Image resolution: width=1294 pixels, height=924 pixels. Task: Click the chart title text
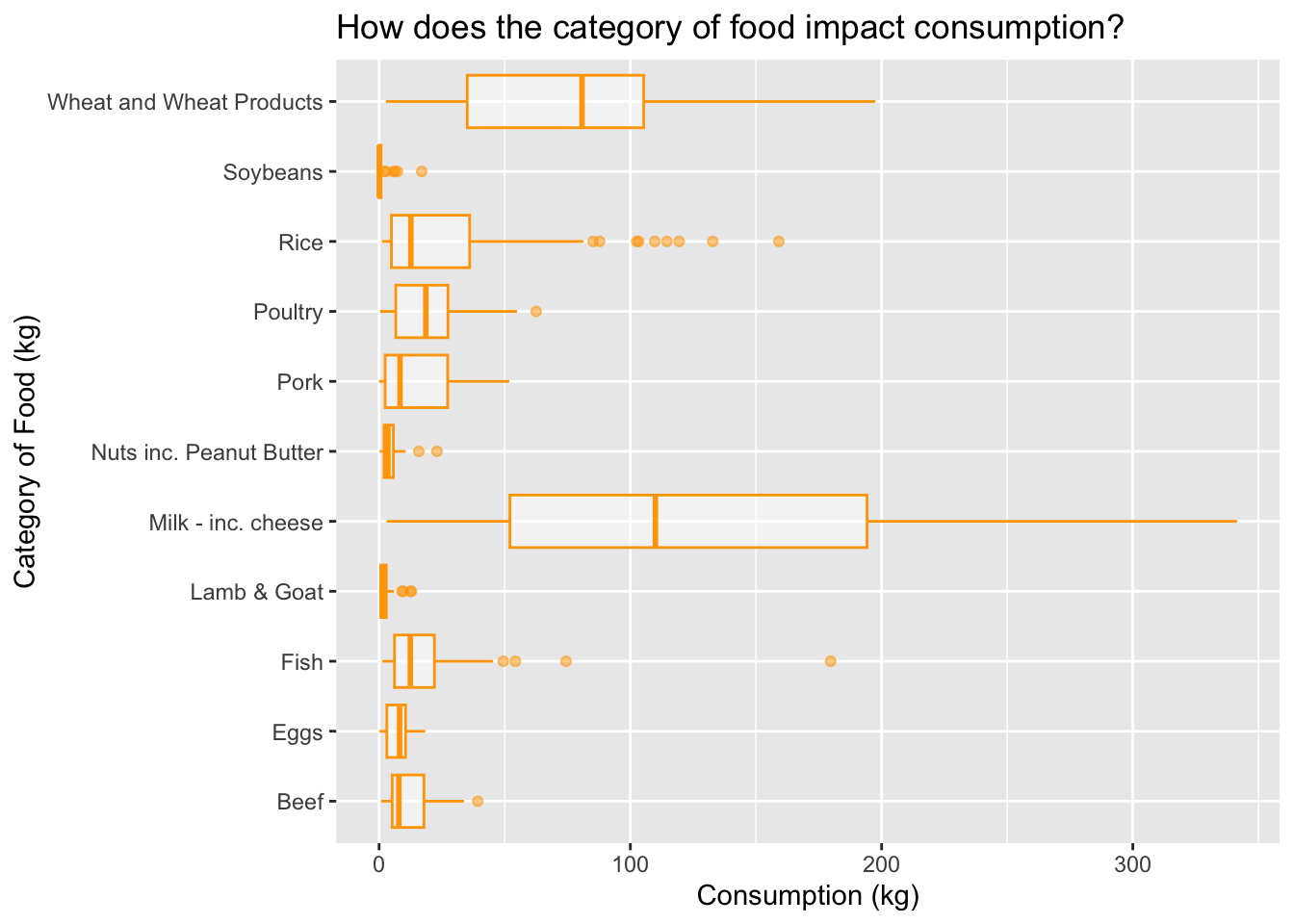[x=730, y=27]
